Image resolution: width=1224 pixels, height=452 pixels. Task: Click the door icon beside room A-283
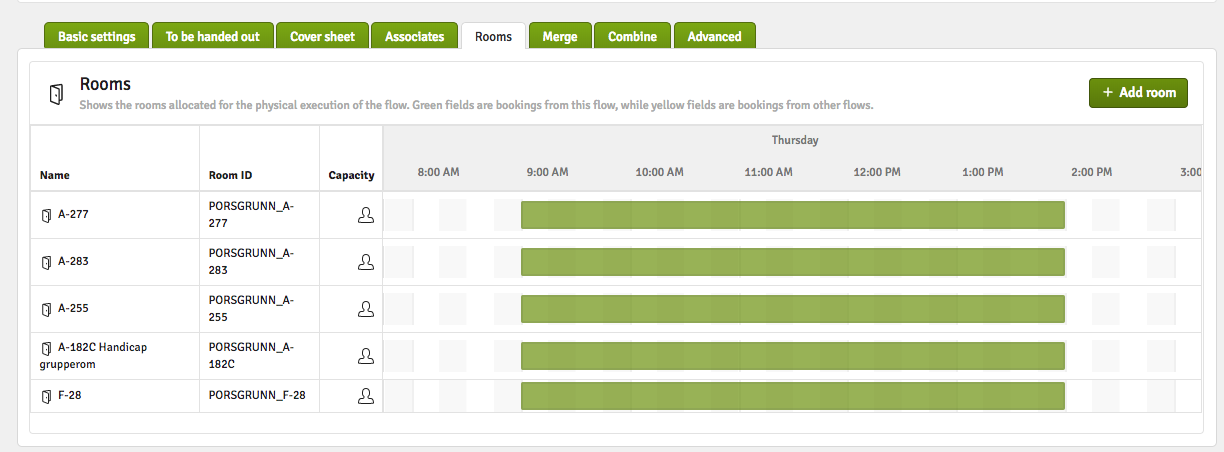tap(46, 262)
